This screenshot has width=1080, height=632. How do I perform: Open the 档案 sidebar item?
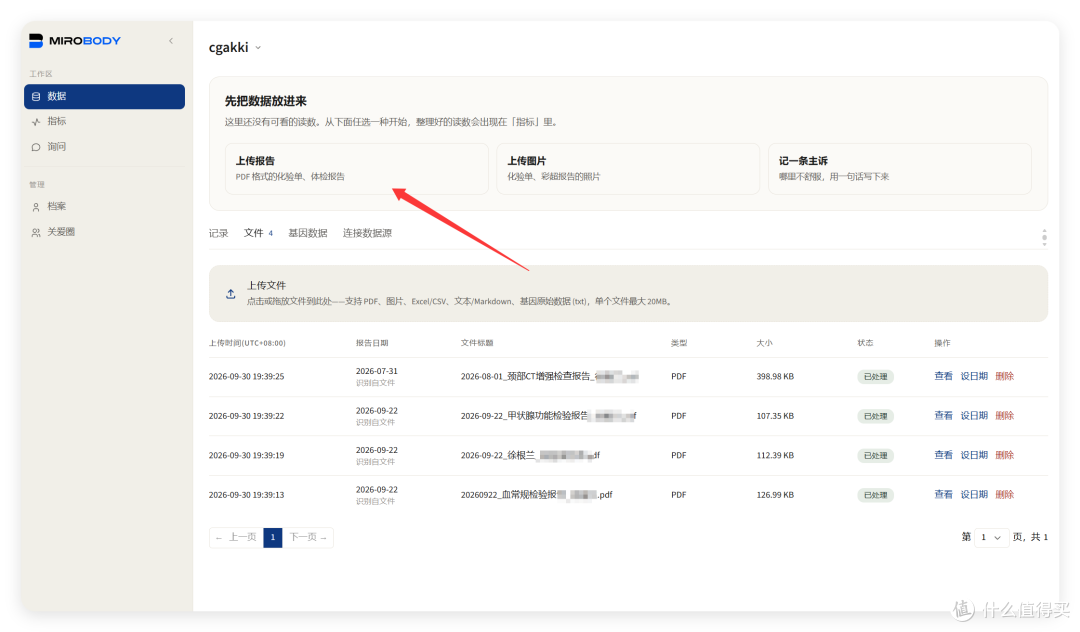click(x=105, y=207)
